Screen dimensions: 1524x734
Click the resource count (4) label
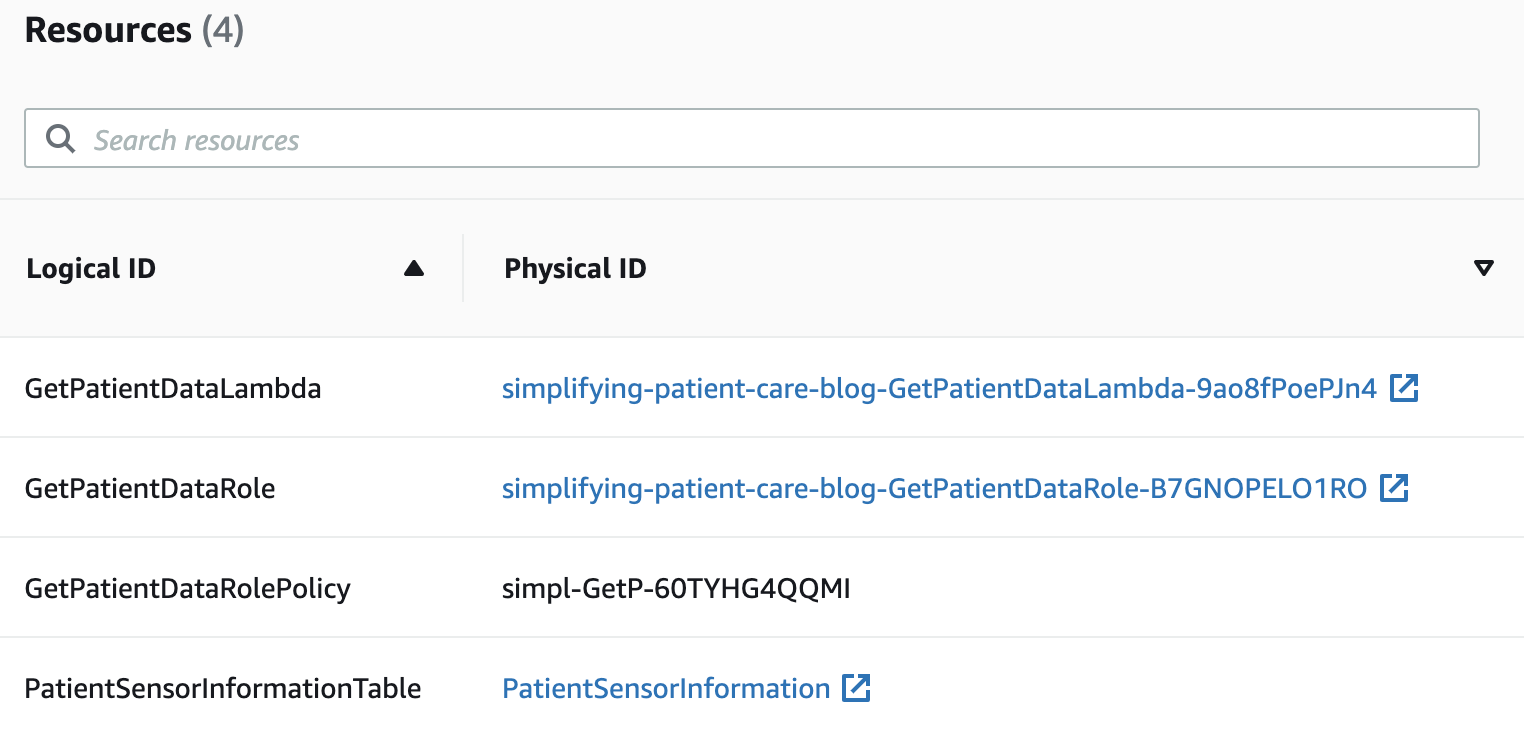point(223,30)
